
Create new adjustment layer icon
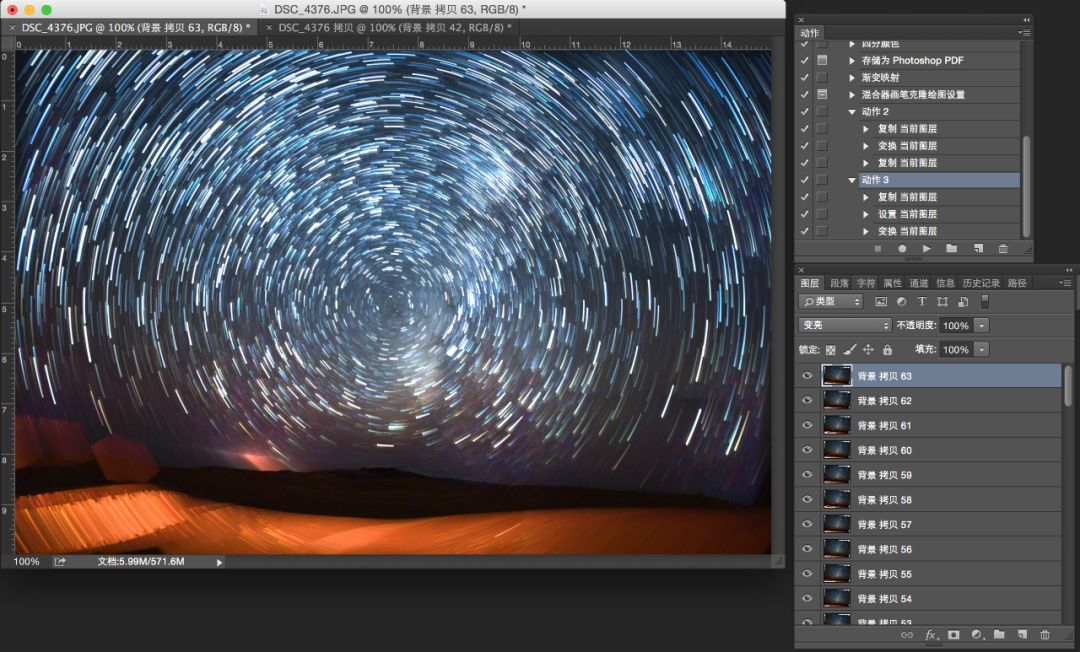coord(976,634)
